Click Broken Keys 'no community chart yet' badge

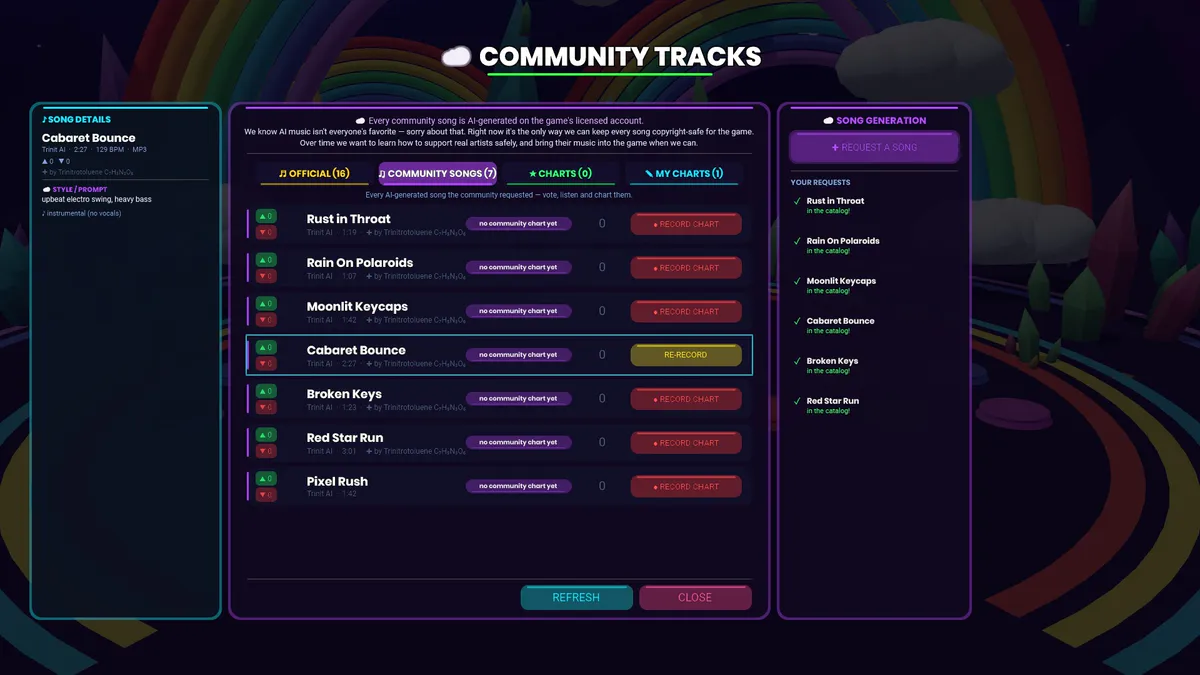click(x=519, y=399)
